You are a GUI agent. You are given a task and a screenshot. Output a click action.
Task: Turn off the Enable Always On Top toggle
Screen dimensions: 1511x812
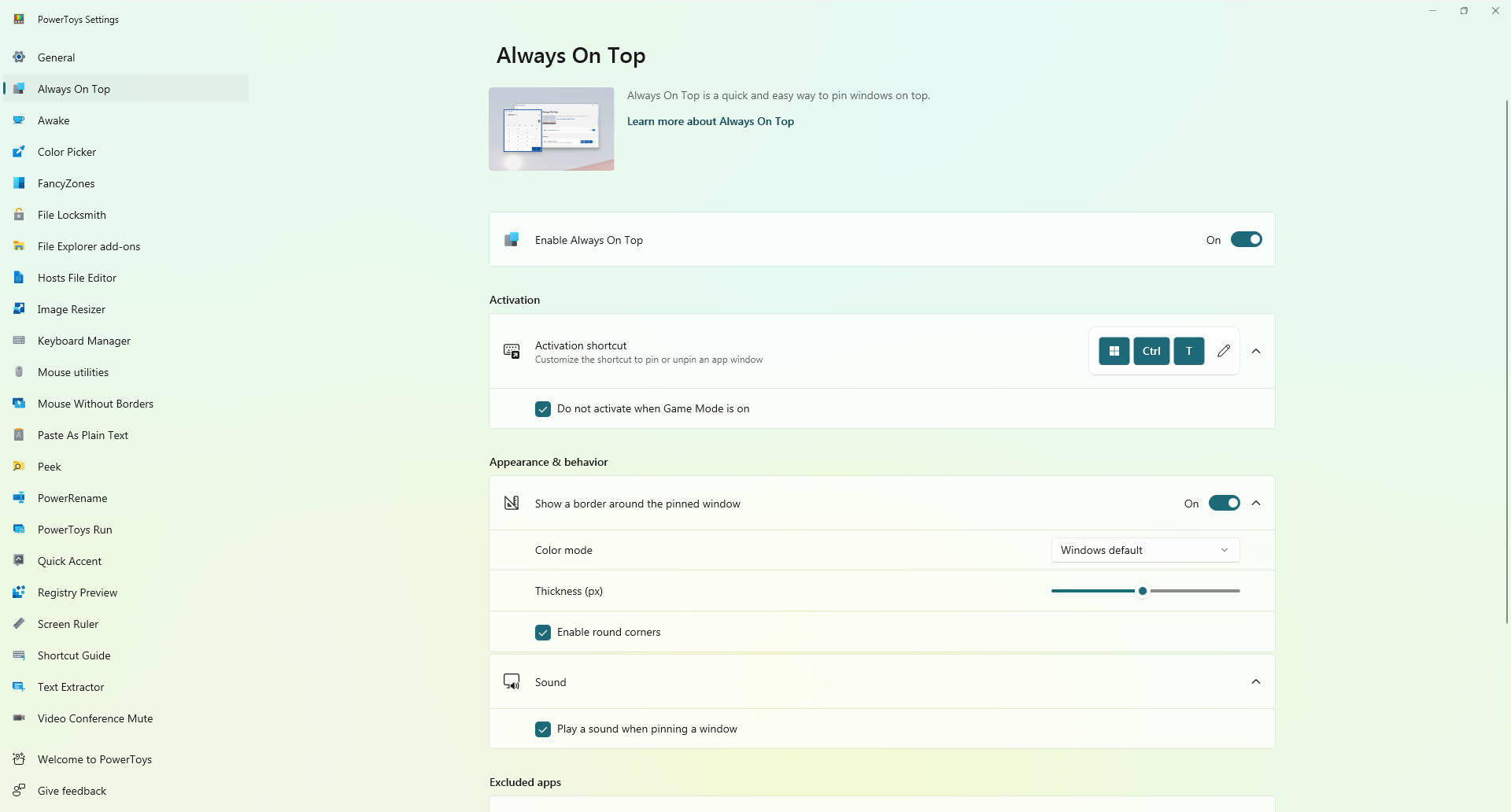1246,240
